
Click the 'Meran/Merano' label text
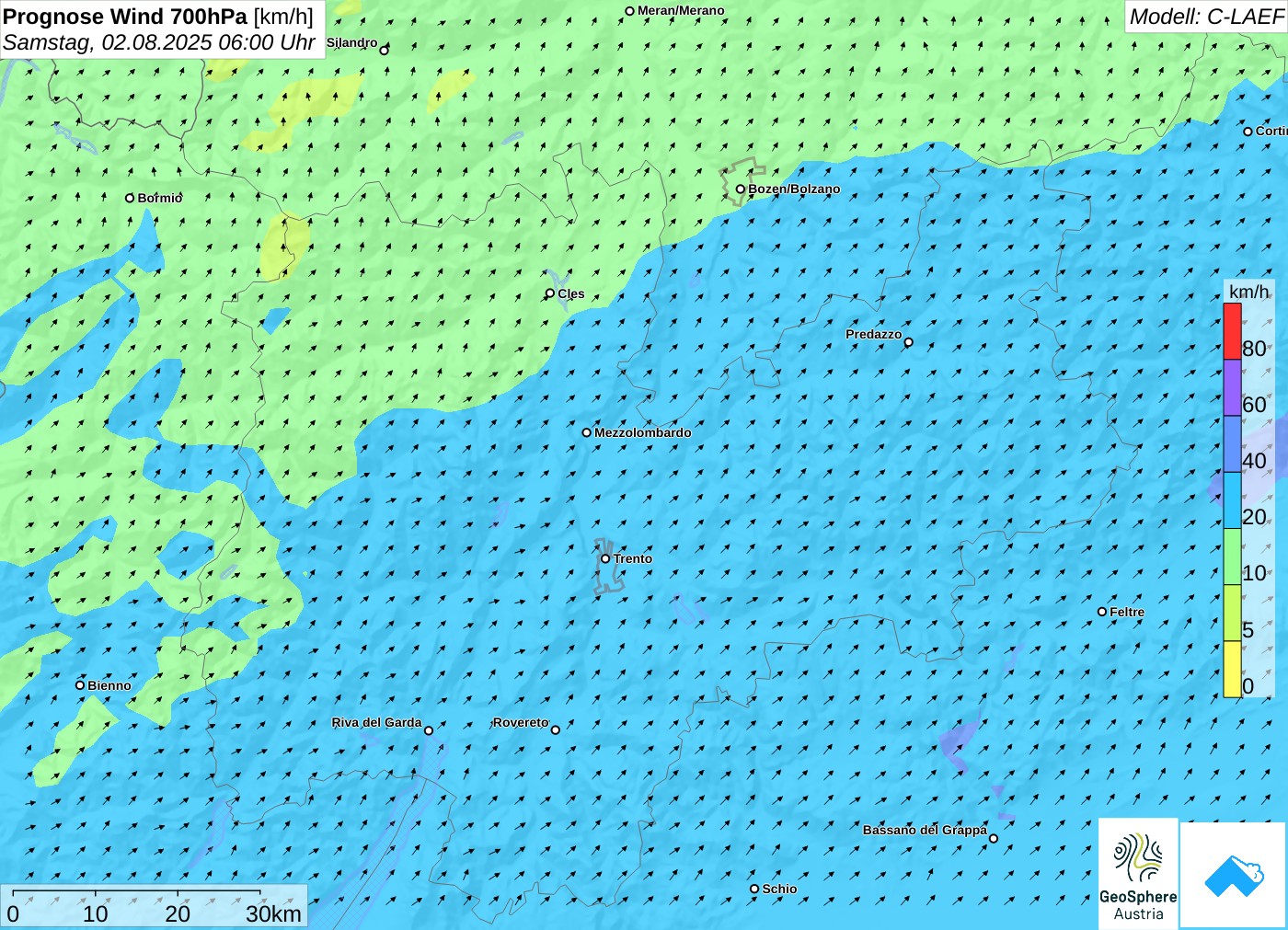681,11
